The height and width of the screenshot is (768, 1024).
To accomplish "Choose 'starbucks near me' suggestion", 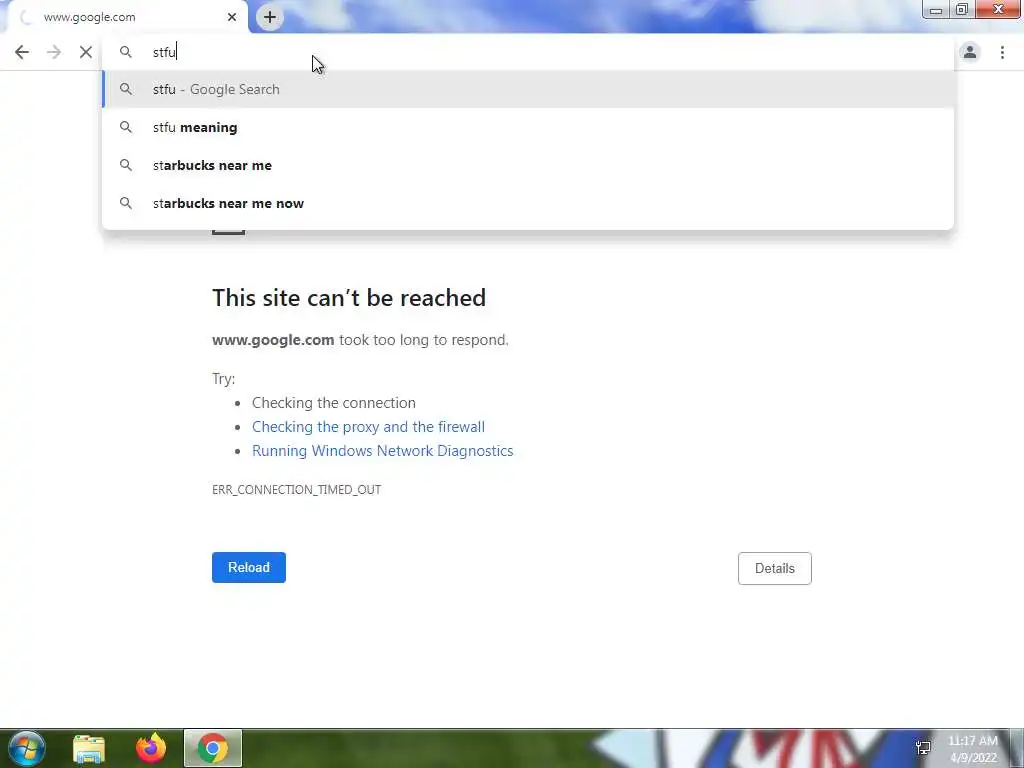I will coord(528,165).
